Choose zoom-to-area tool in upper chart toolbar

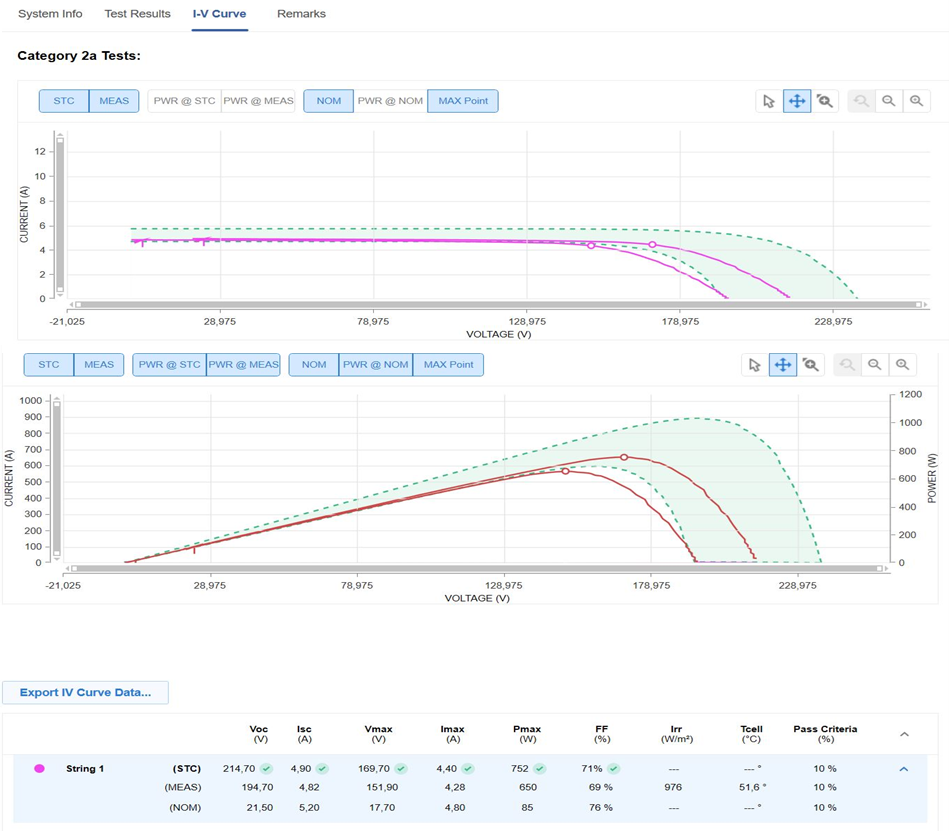click(x=825, y=101)
